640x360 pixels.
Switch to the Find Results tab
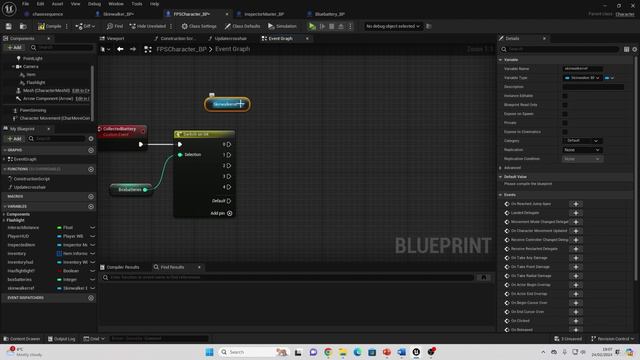click(173, 267)
